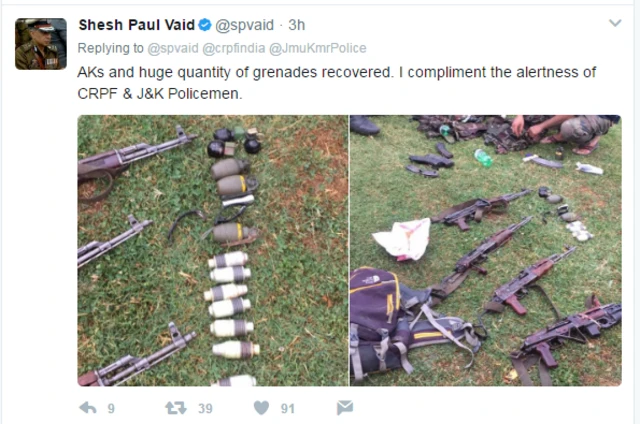640x424 pixels.
Task: Click the @spvaid handle beside the name
Action: (x=244, y=25)
